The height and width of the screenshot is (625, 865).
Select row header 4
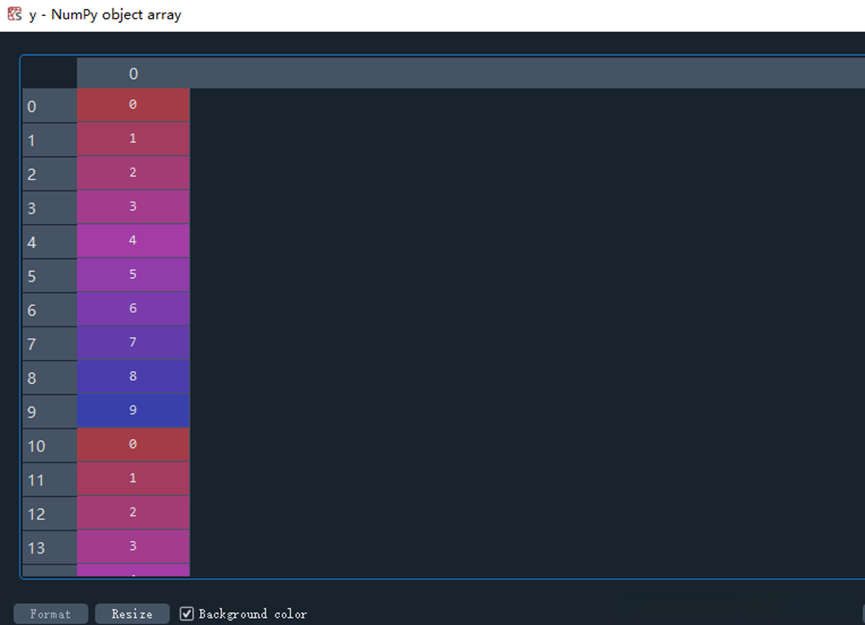coord(50,242)
